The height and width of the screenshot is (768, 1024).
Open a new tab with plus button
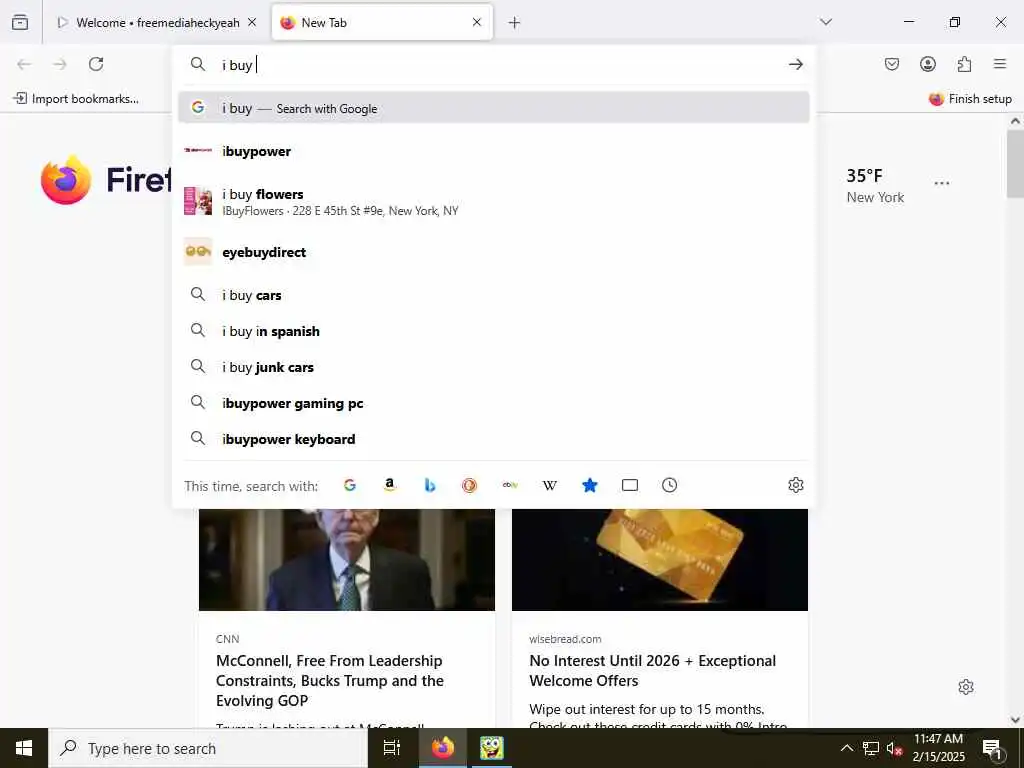[515, 23]
